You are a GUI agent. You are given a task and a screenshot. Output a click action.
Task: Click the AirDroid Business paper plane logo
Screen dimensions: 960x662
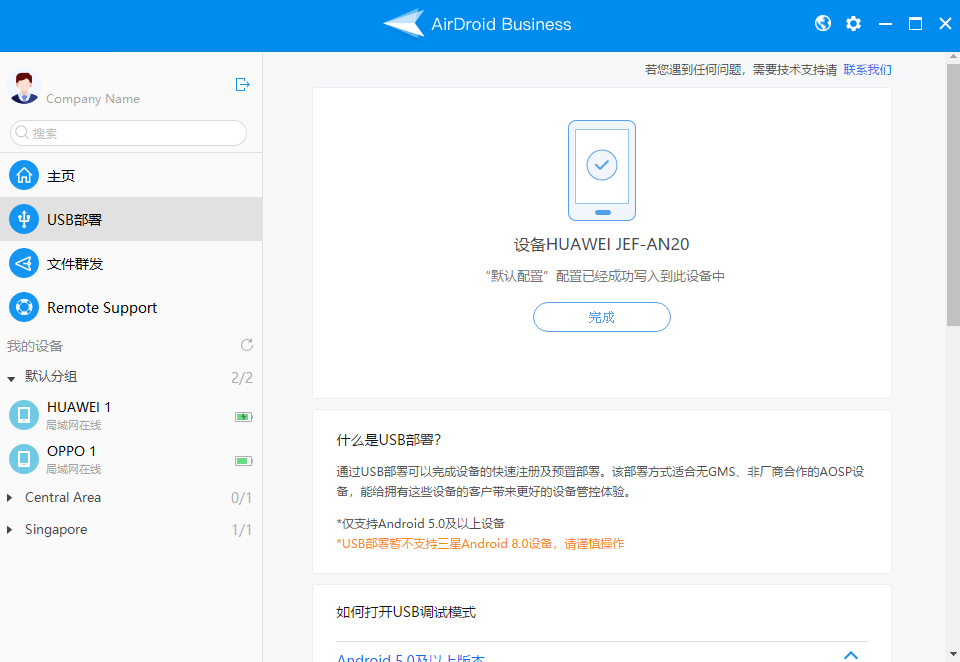[x=404, y=23]
